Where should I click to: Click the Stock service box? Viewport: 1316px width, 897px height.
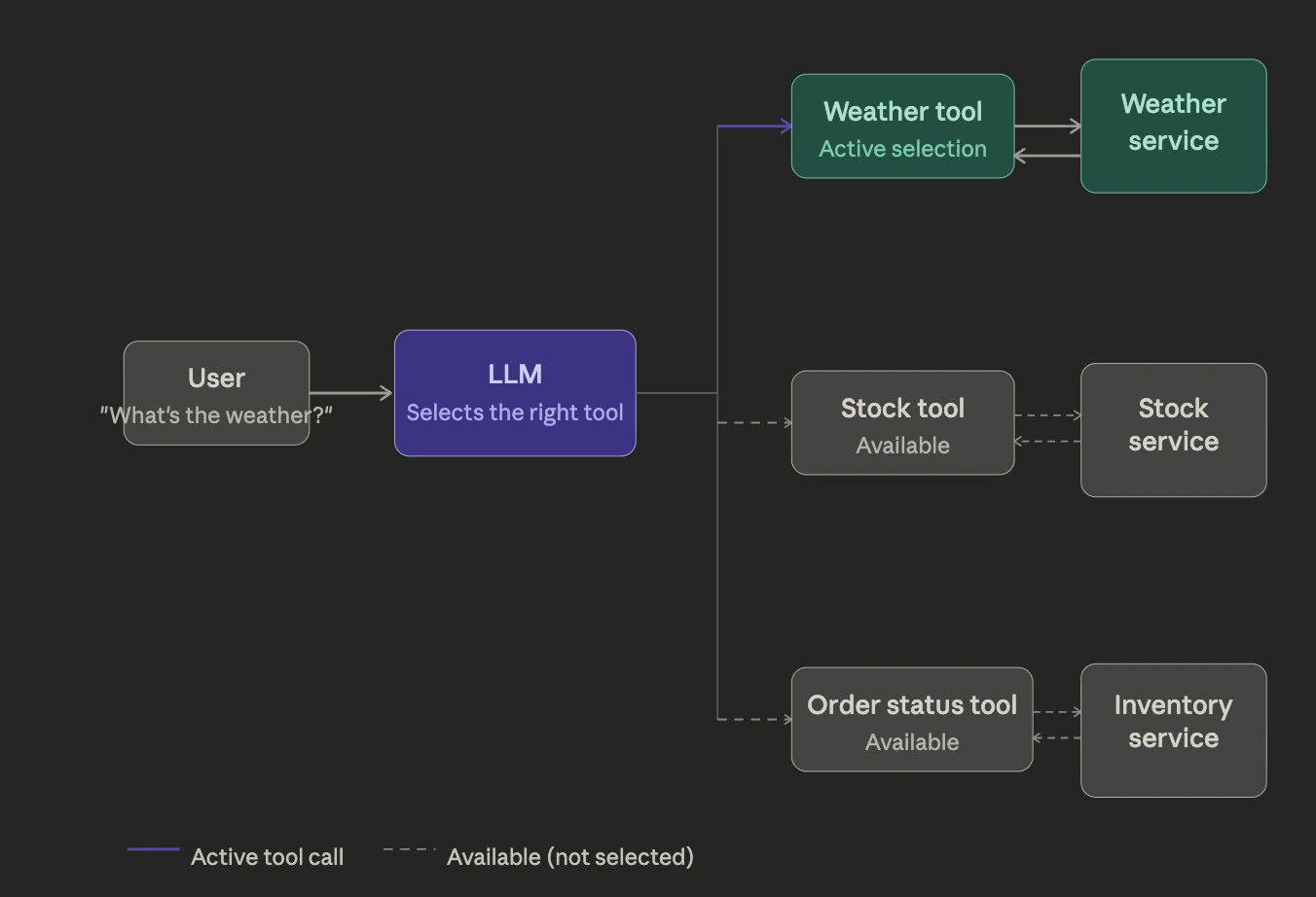pos(1173,429)
